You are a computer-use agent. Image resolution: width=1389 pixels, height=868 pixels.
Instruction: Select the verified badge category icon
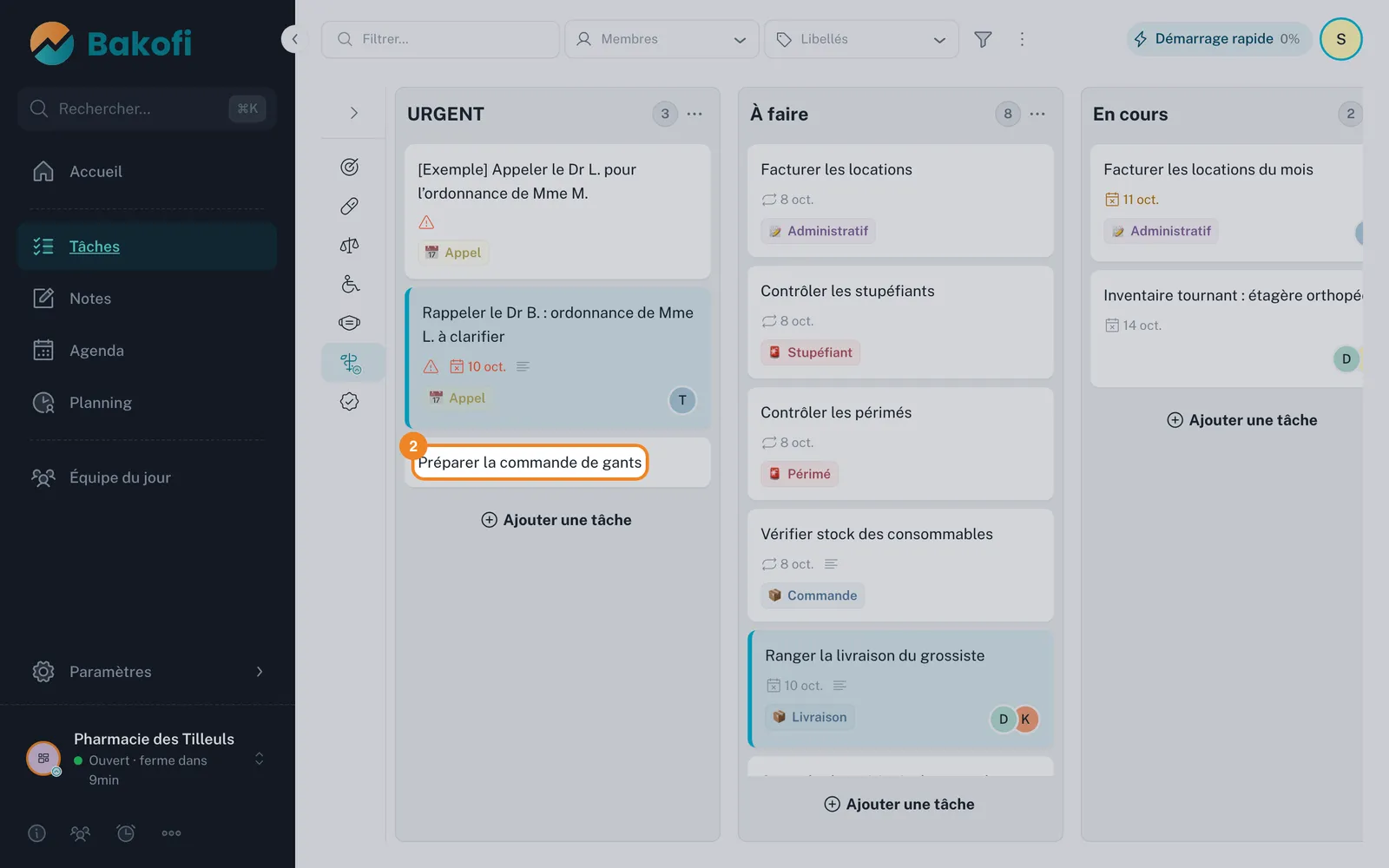[350, 401]
